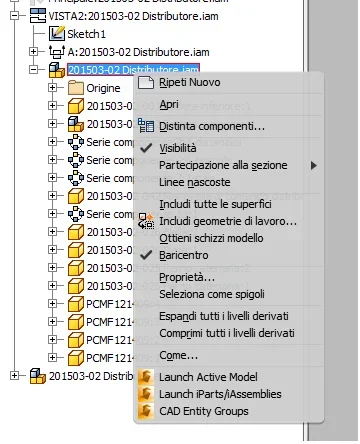Expand the inferiore:1 part node

(52, 105)
